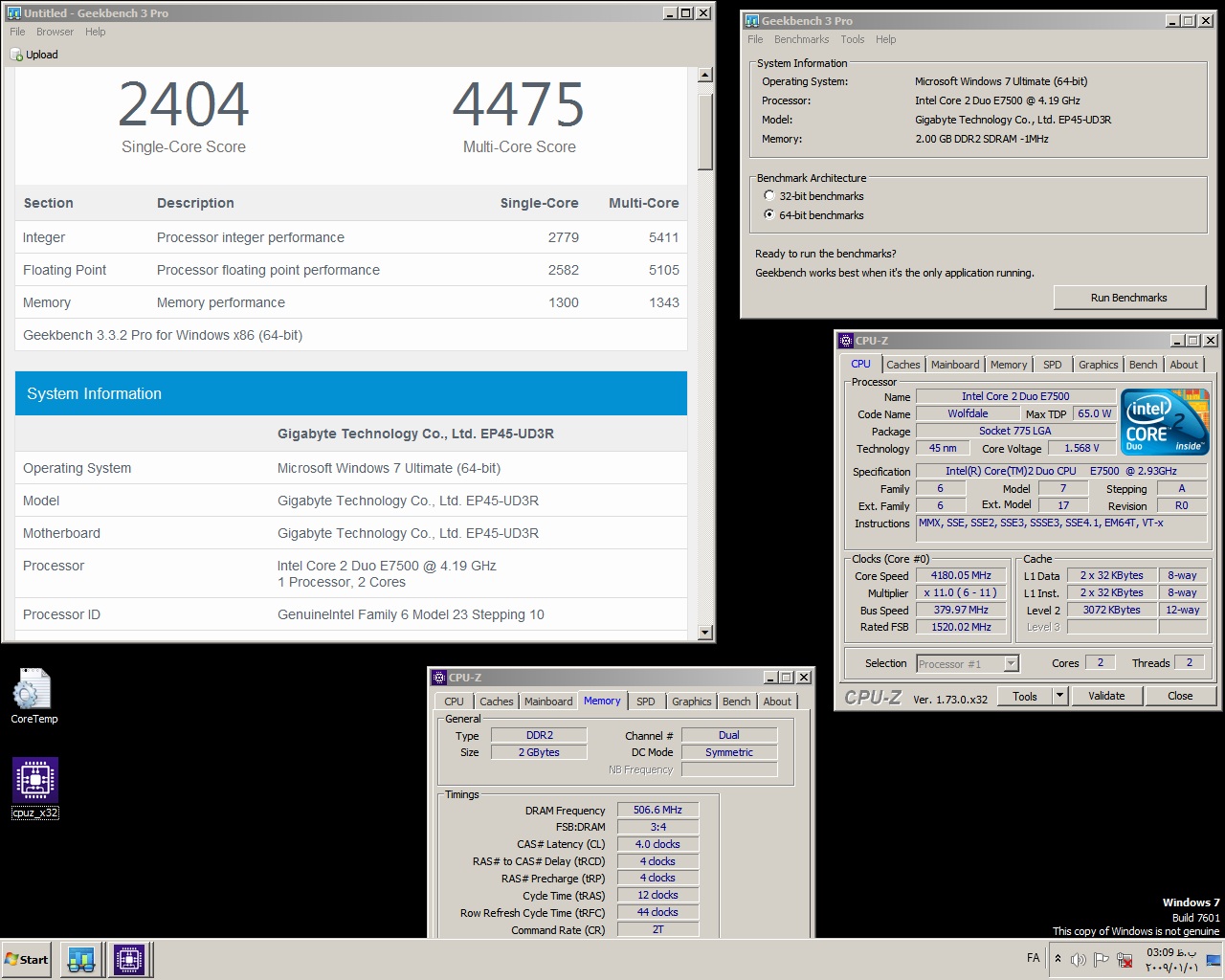Select 64-bit benchmarks radio button
The height and width of the screenshot is (980, 1225).
click(769, 214)
